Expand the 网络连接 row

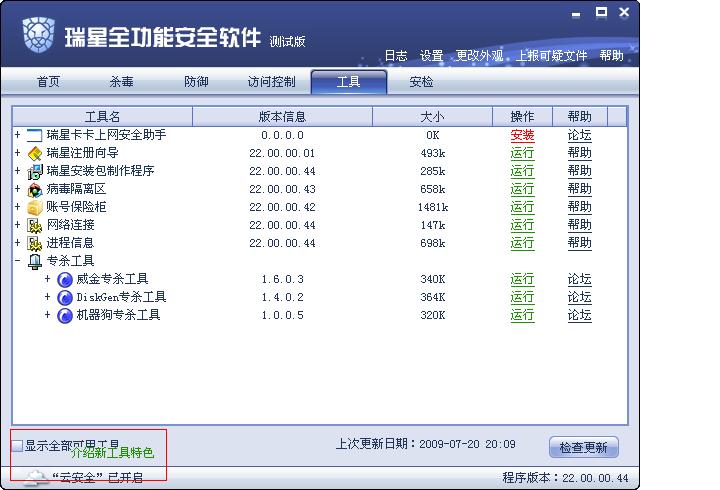coord(17,225)
